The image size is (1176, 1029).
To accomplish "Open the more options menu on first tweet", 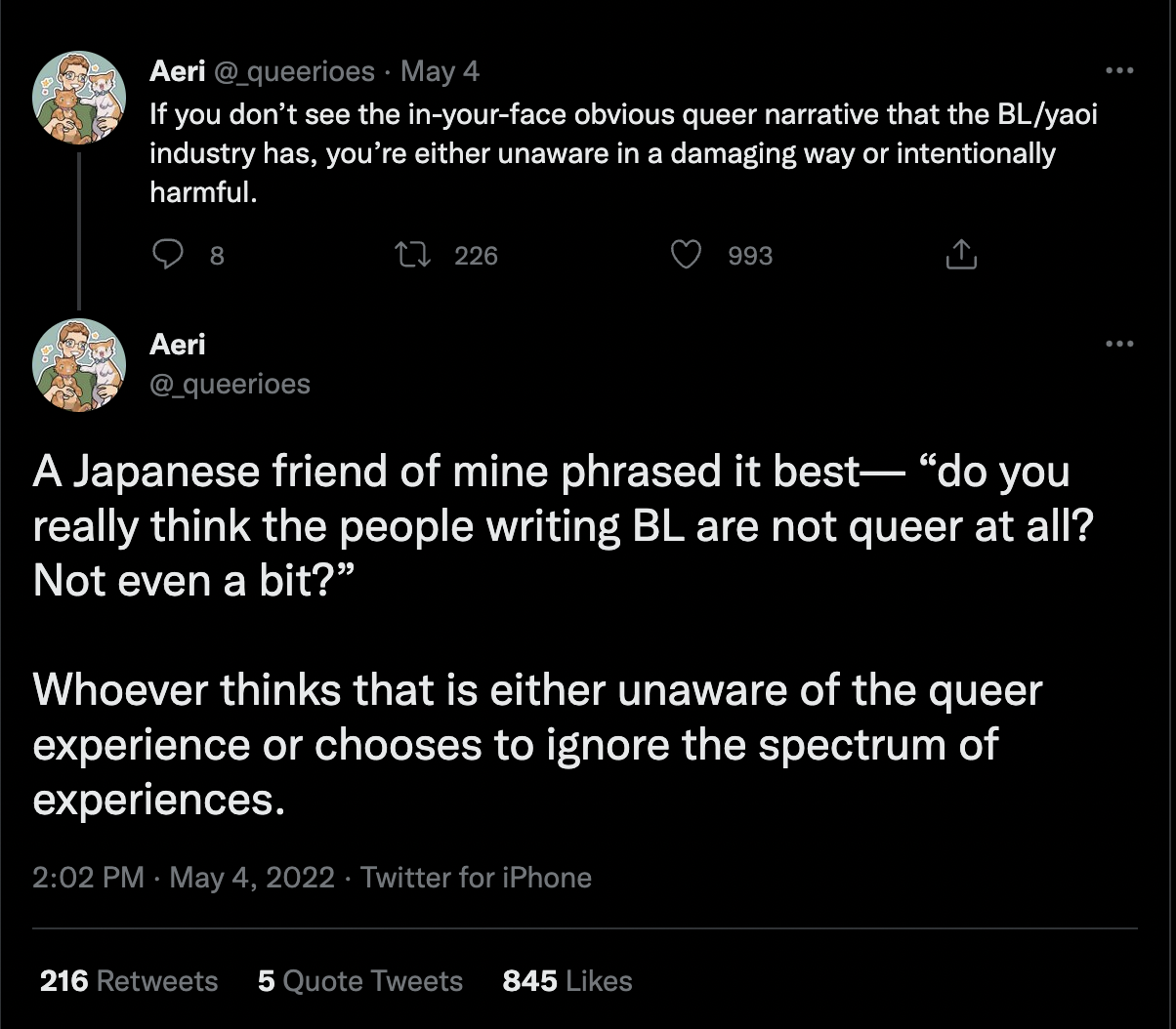I will (x=1119, y=71).
